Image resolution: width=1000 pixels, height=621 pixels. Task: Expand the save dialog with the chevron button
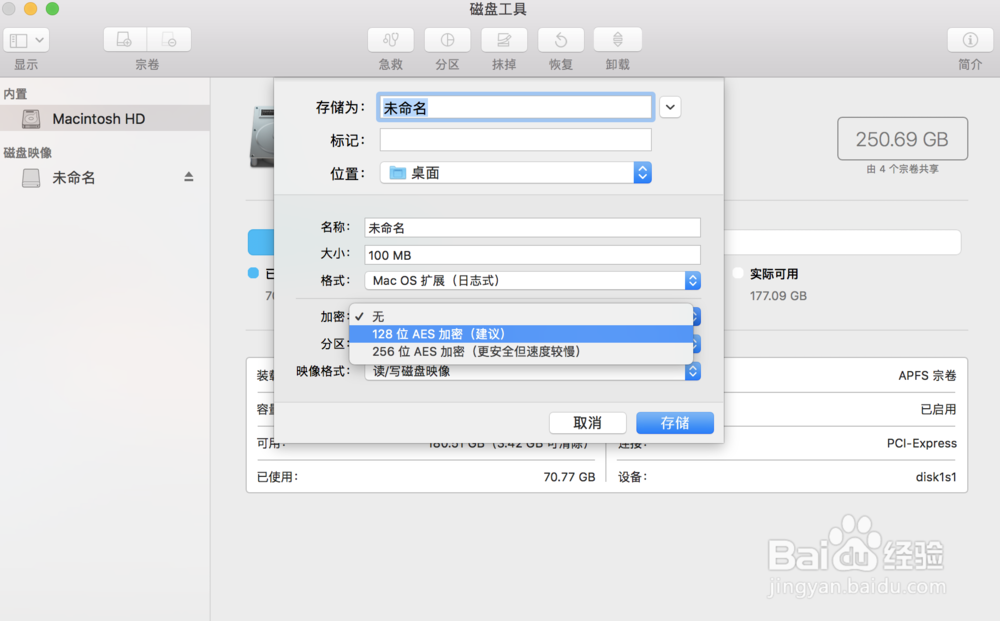(x=670, y=107)
